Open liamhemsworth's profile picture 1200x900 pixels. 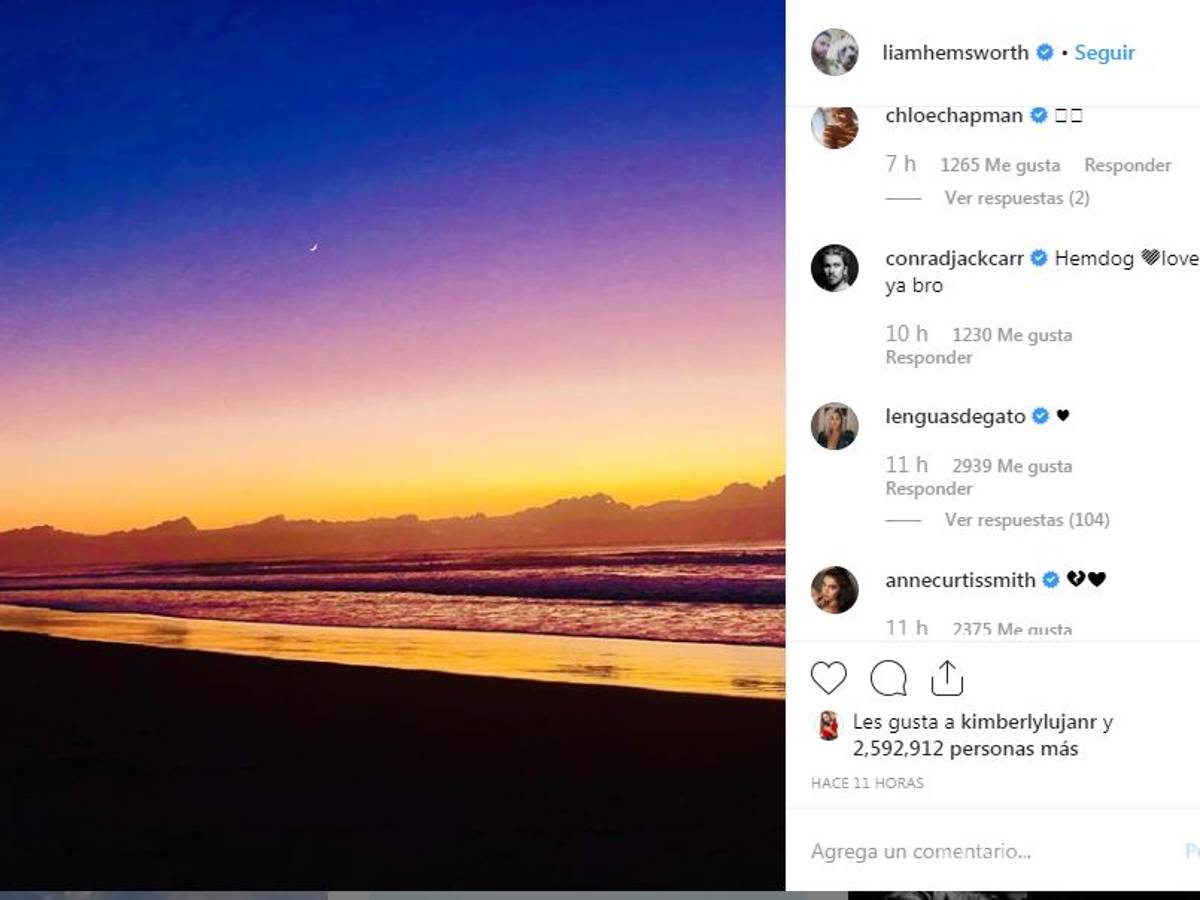[833, 52]
